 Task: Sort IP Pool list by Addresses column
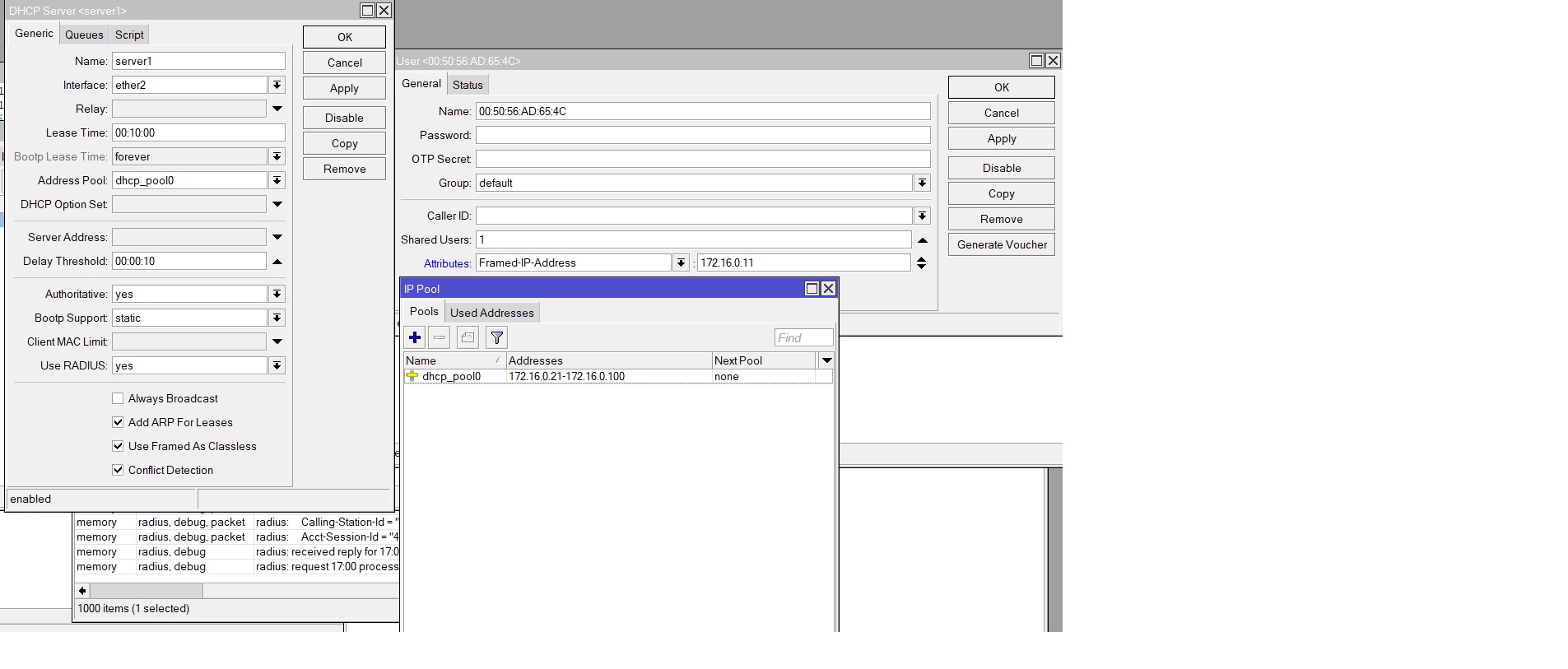(608, 360)
